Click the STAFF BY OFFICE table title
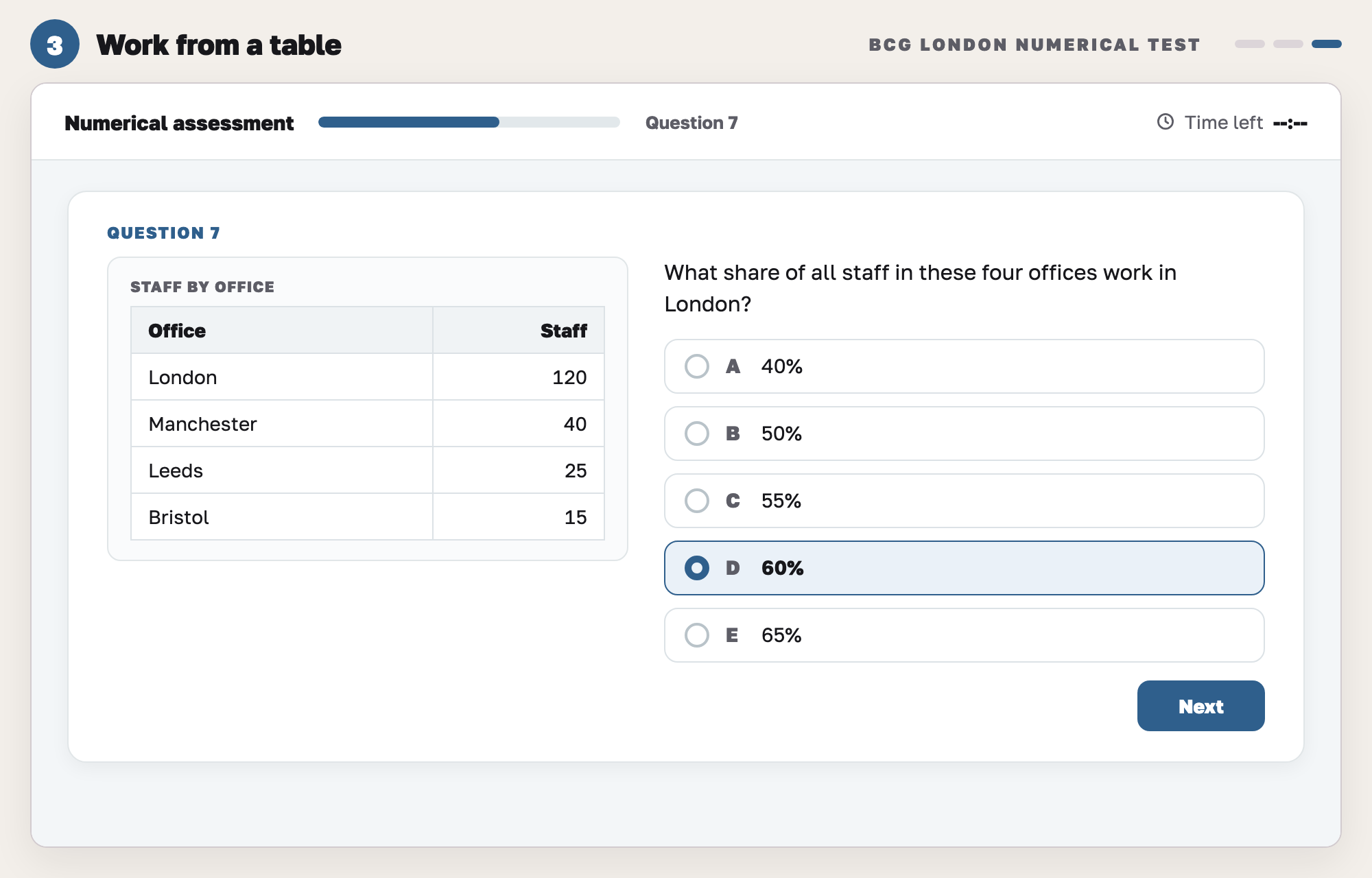Image resolution: width=1372 pixels, height=878 pixels. (x=202, y=287)
